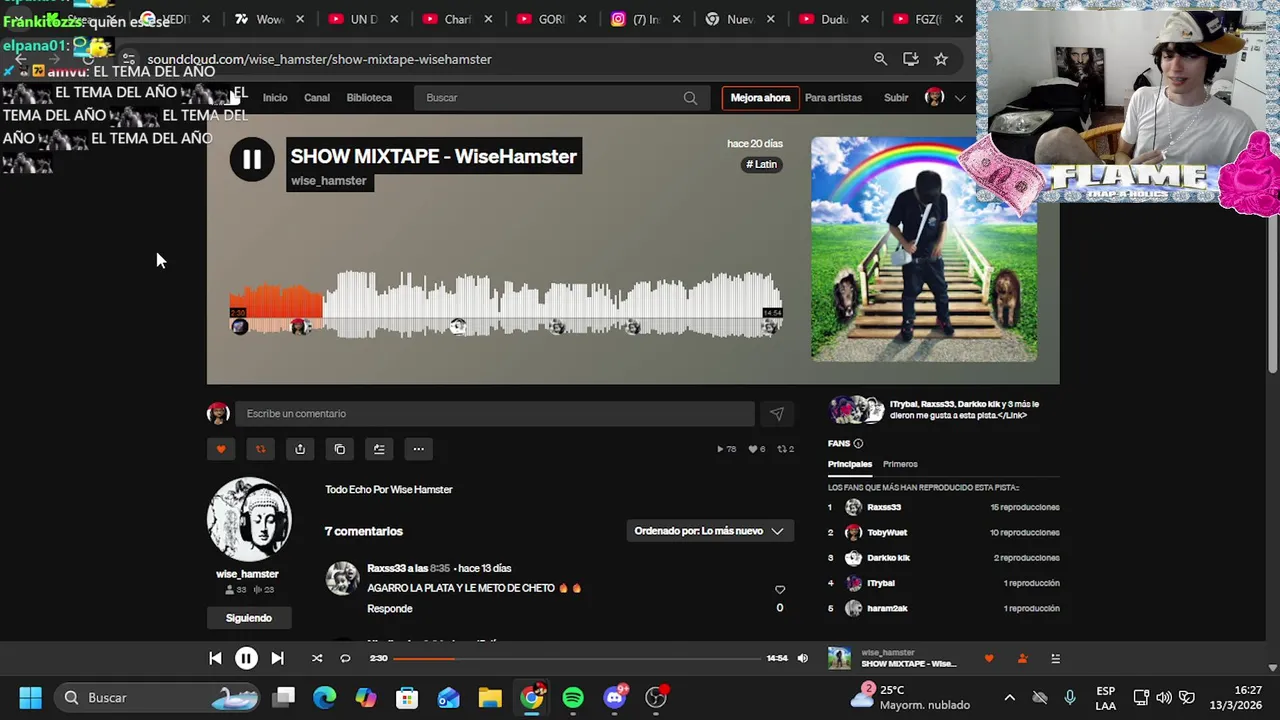Click the SoundCloud search magnifier icon

[x=690, y=98]
